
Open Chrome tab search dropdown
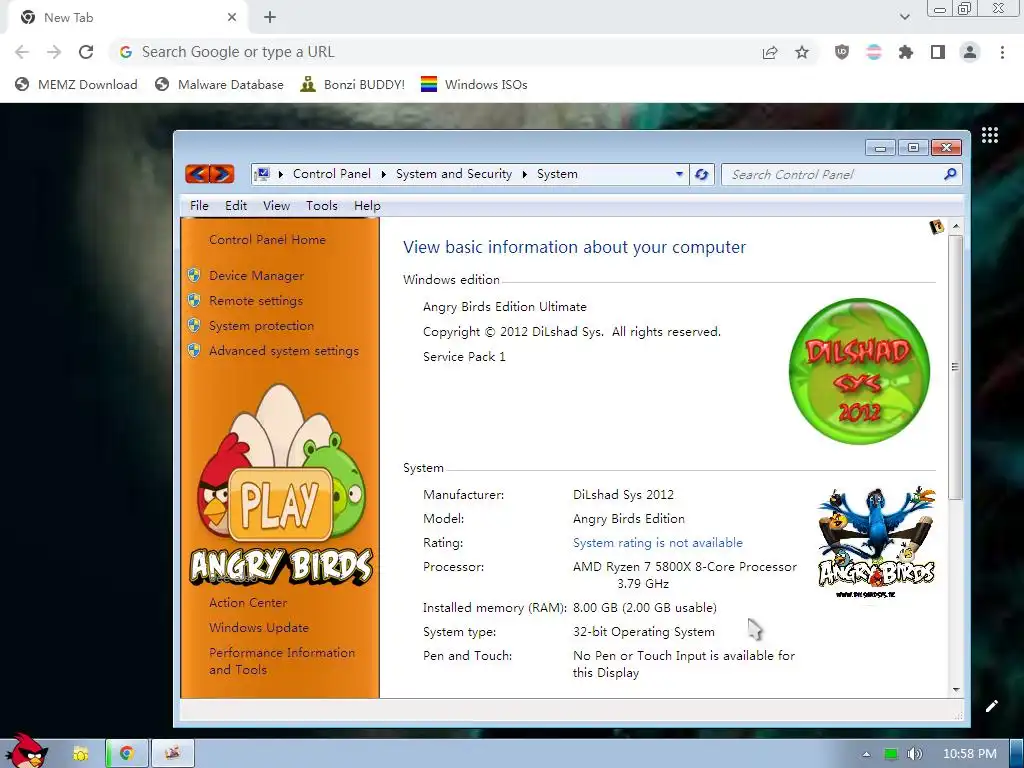click(904, 17)
